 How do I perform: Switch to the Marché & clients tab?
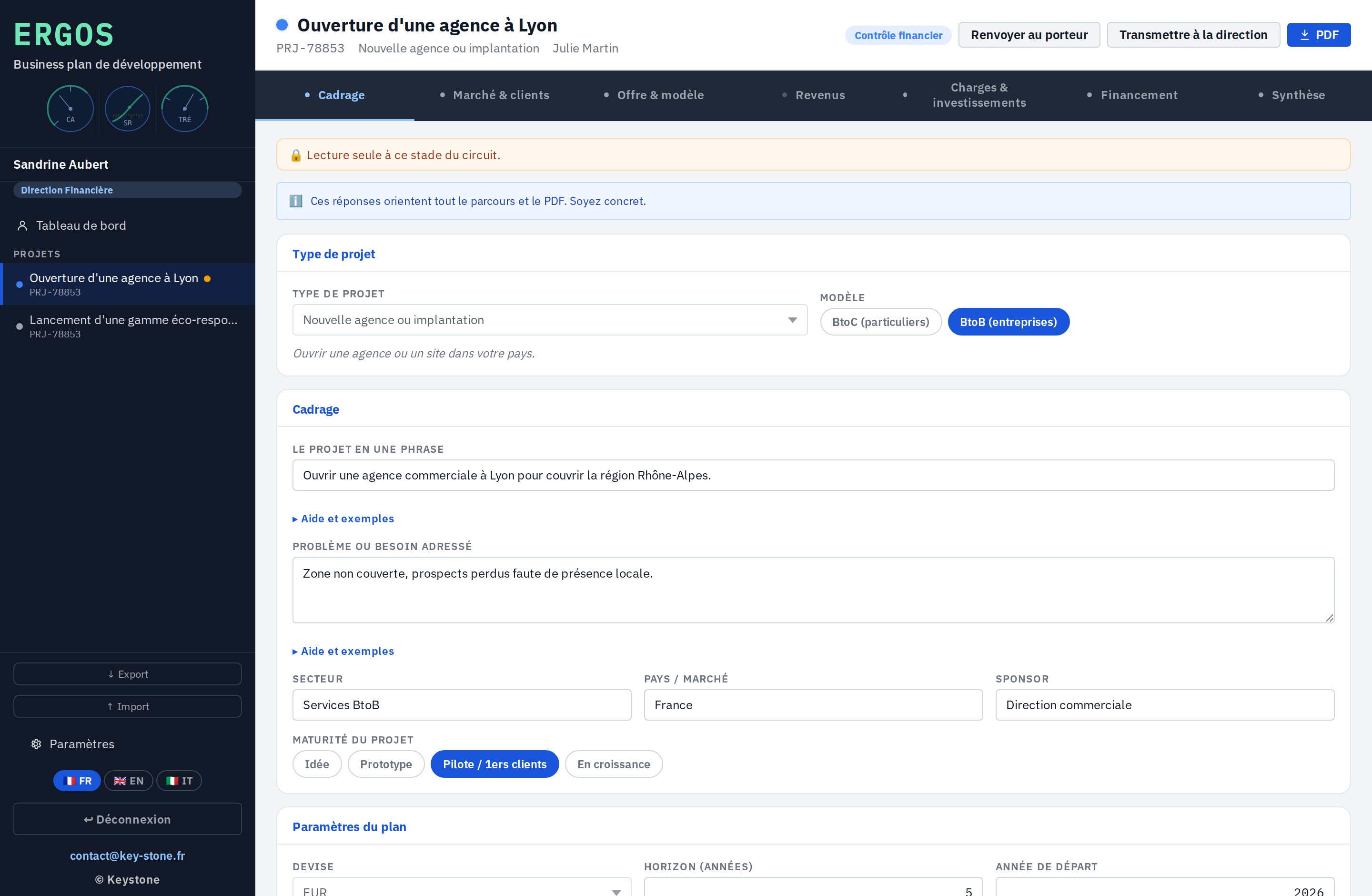tap(494, 95)
